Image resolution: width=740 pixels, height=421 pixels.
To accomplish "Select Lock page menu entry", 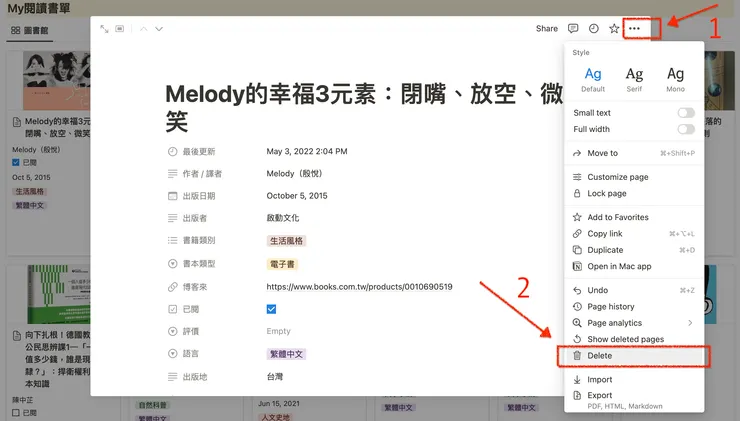I will pos(634,194).
